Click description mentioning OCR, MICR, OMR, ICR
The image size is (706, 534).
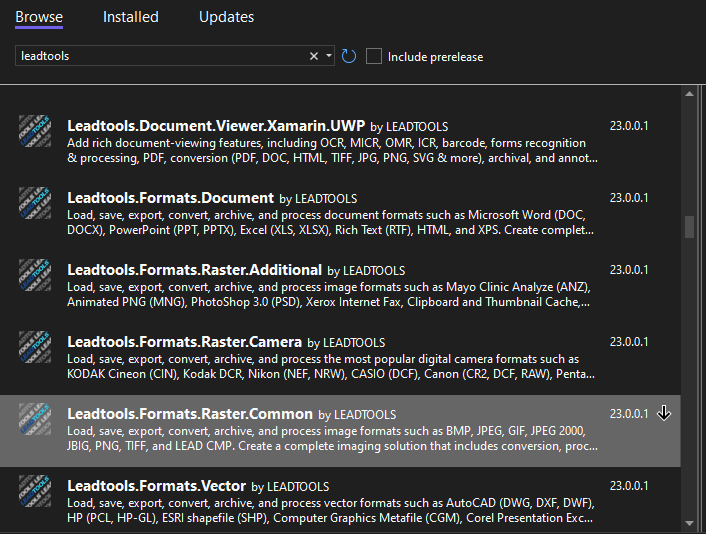pyautogui.click(x=332, y=150)
